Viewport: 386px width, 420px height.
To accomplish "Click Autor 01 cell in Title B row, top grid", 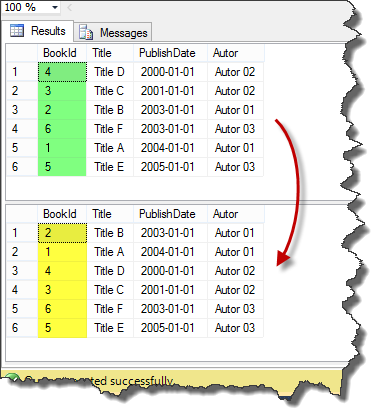I will (x=235, y=110).
